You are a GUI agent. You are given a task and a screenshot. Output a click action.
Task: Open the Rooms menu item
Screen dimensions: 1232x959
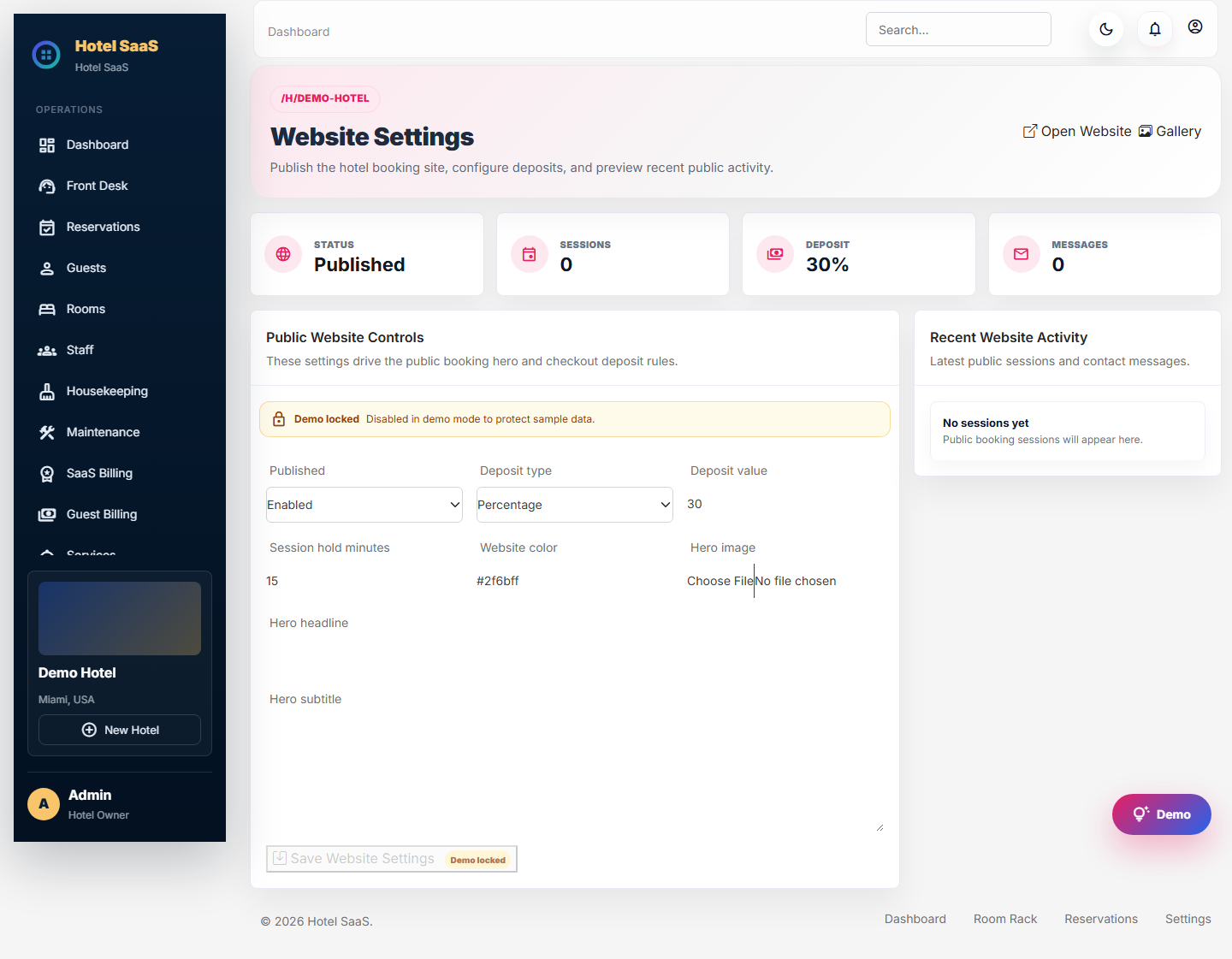(120, 310)
